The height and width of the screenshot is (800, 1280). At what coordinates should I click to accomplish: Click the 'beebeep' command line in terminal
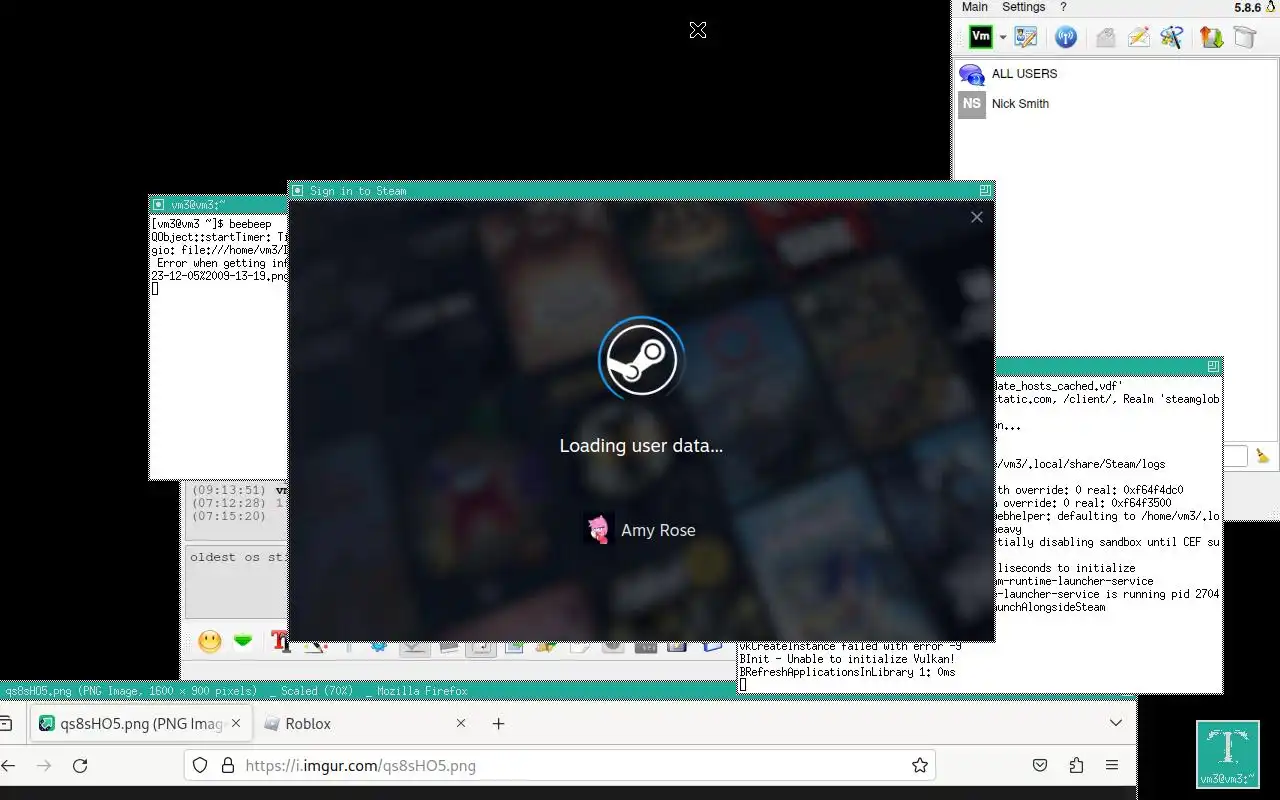[x=211, y=224]
